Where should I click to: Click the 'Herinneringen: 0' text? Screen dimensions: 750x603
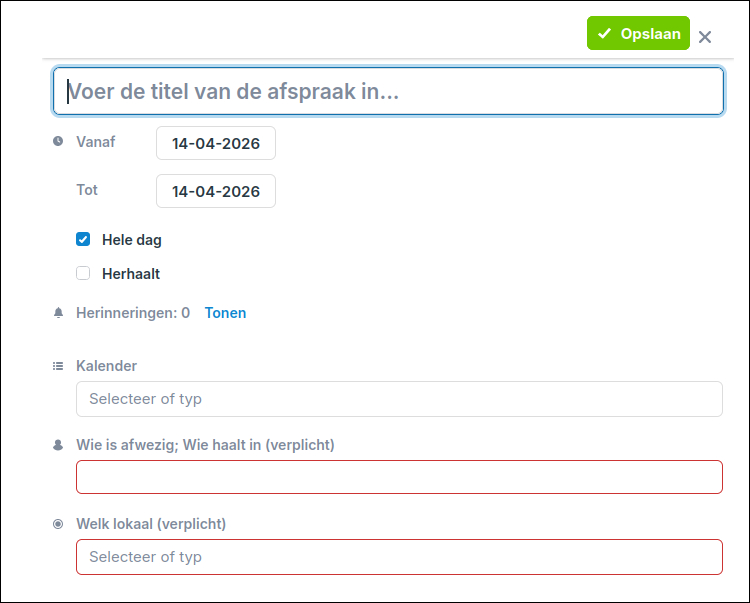coord(133,313)
